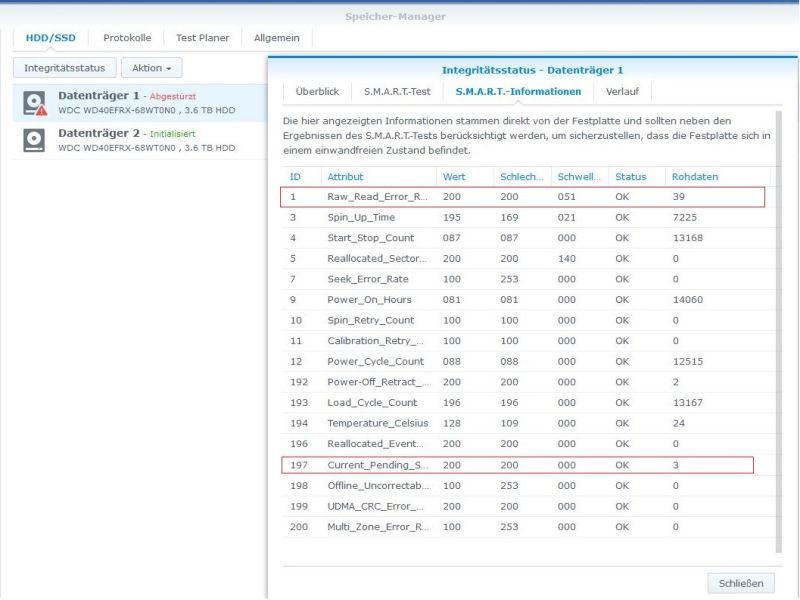Select the Spin_Up_Time attribute row
The width and height of the screenshot is (800, 600).
527,217
